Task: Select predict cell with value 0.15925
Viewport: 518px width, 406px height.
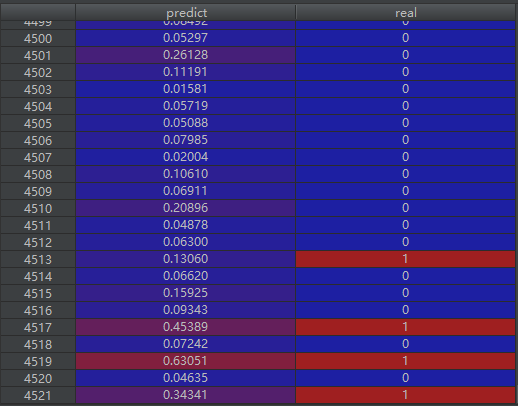Action: point(186,293)
